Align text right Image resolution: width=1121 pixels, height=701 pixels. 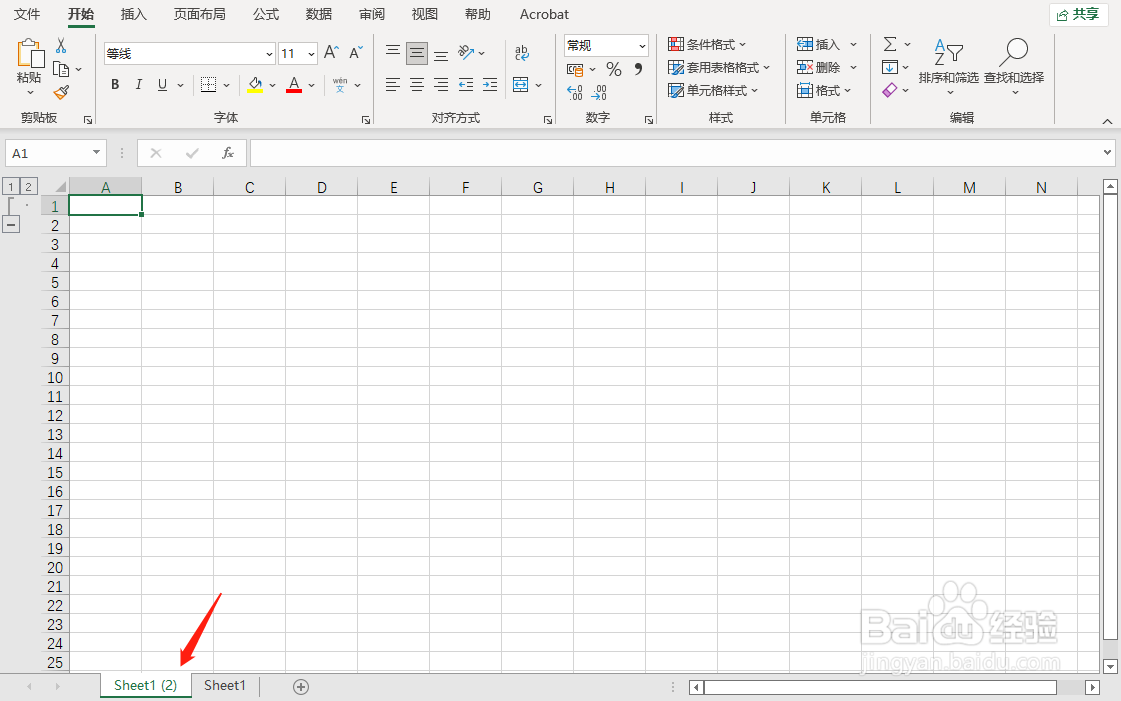(x=441, y=85)
